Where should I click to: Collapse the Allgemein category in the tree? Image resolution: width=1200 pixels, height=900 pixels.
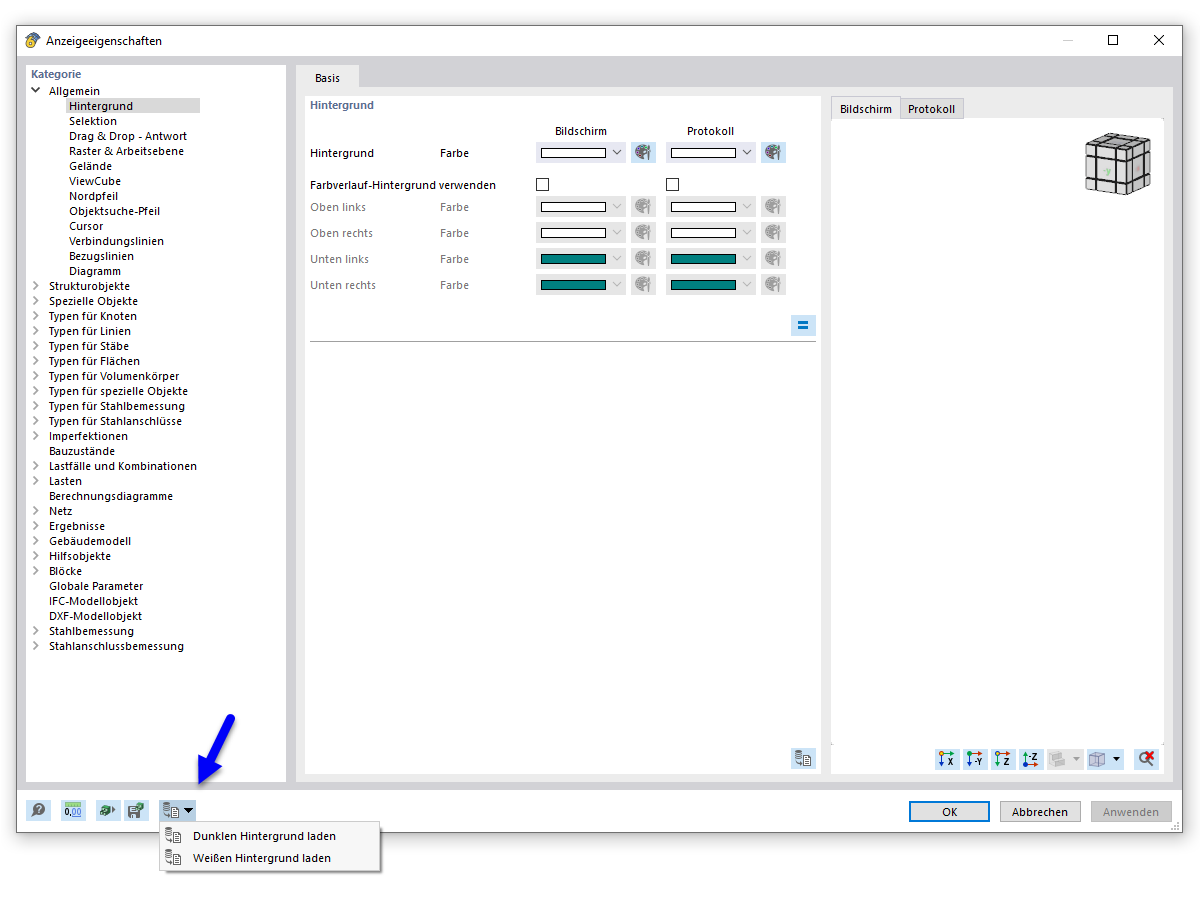click(36, 90)
